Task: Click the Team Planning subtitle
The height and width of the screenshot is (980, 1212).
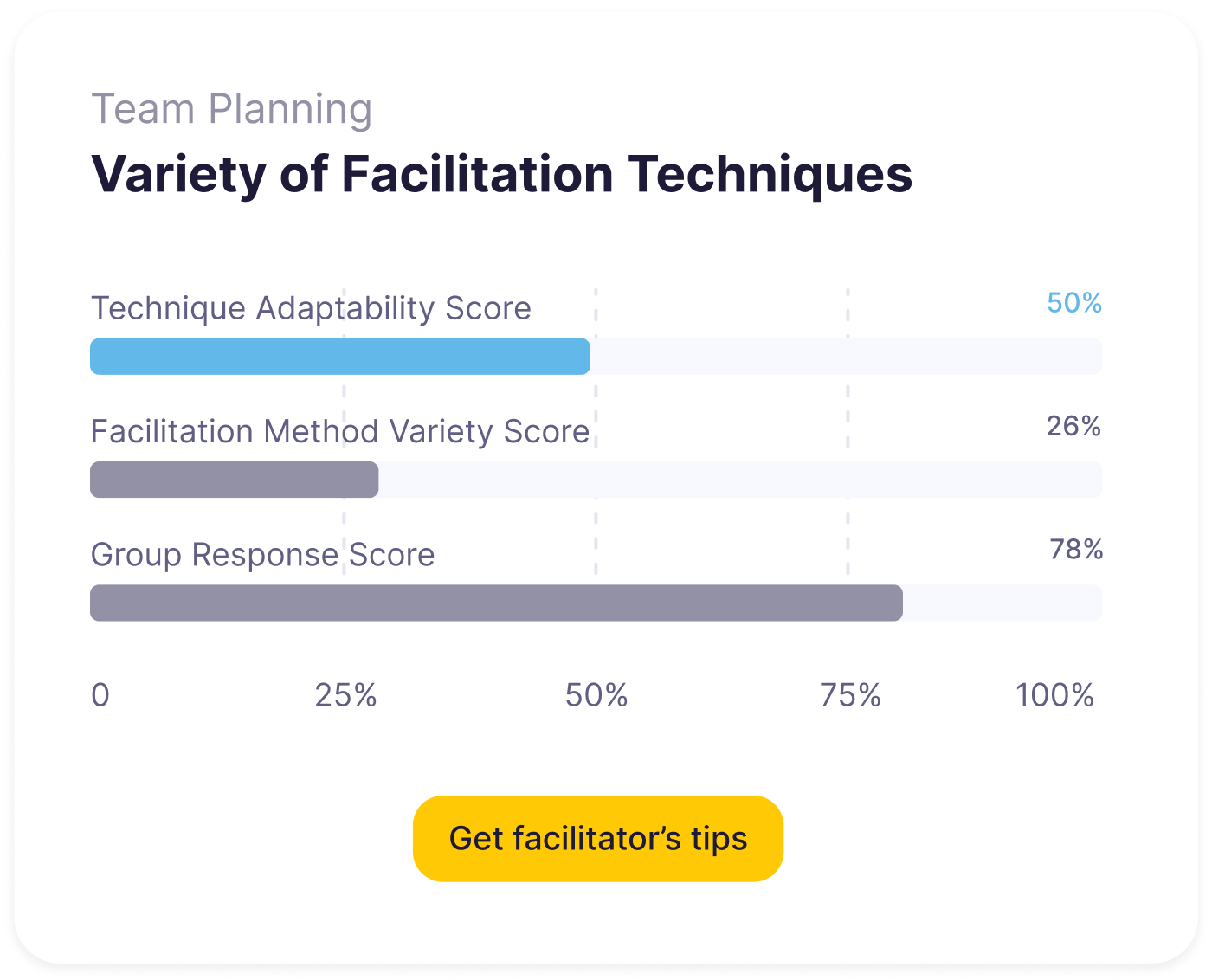Action: 231,110
